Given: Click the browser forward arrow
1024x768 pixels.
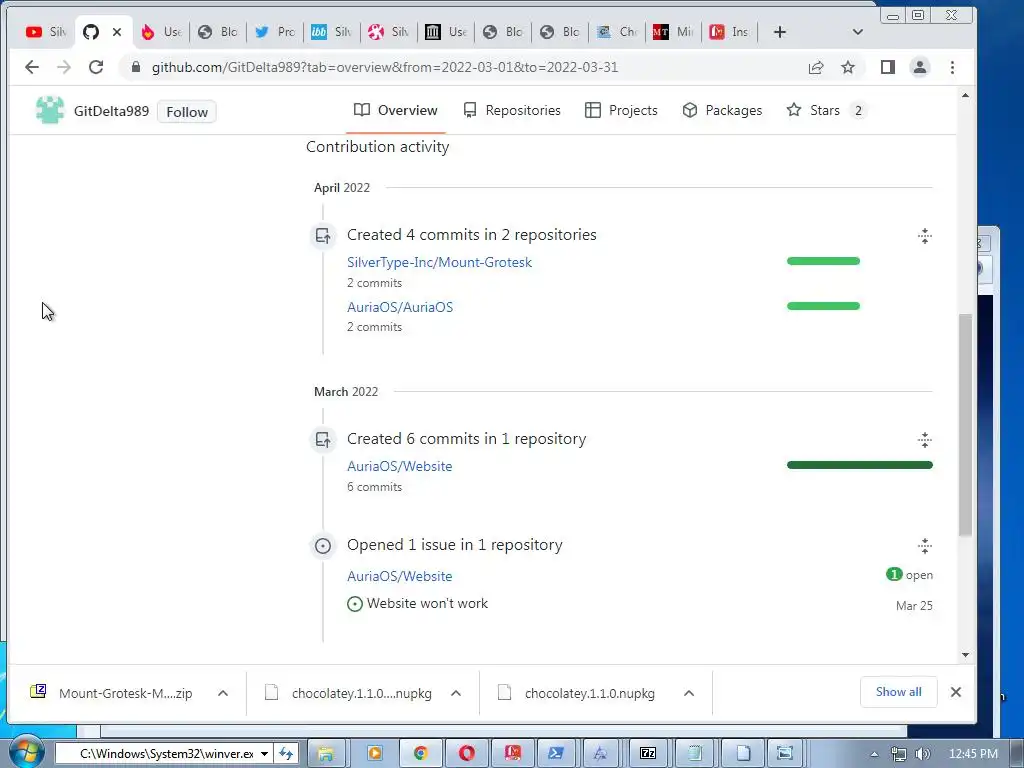Looking at the screenshot, I should (x=63, y=67).
